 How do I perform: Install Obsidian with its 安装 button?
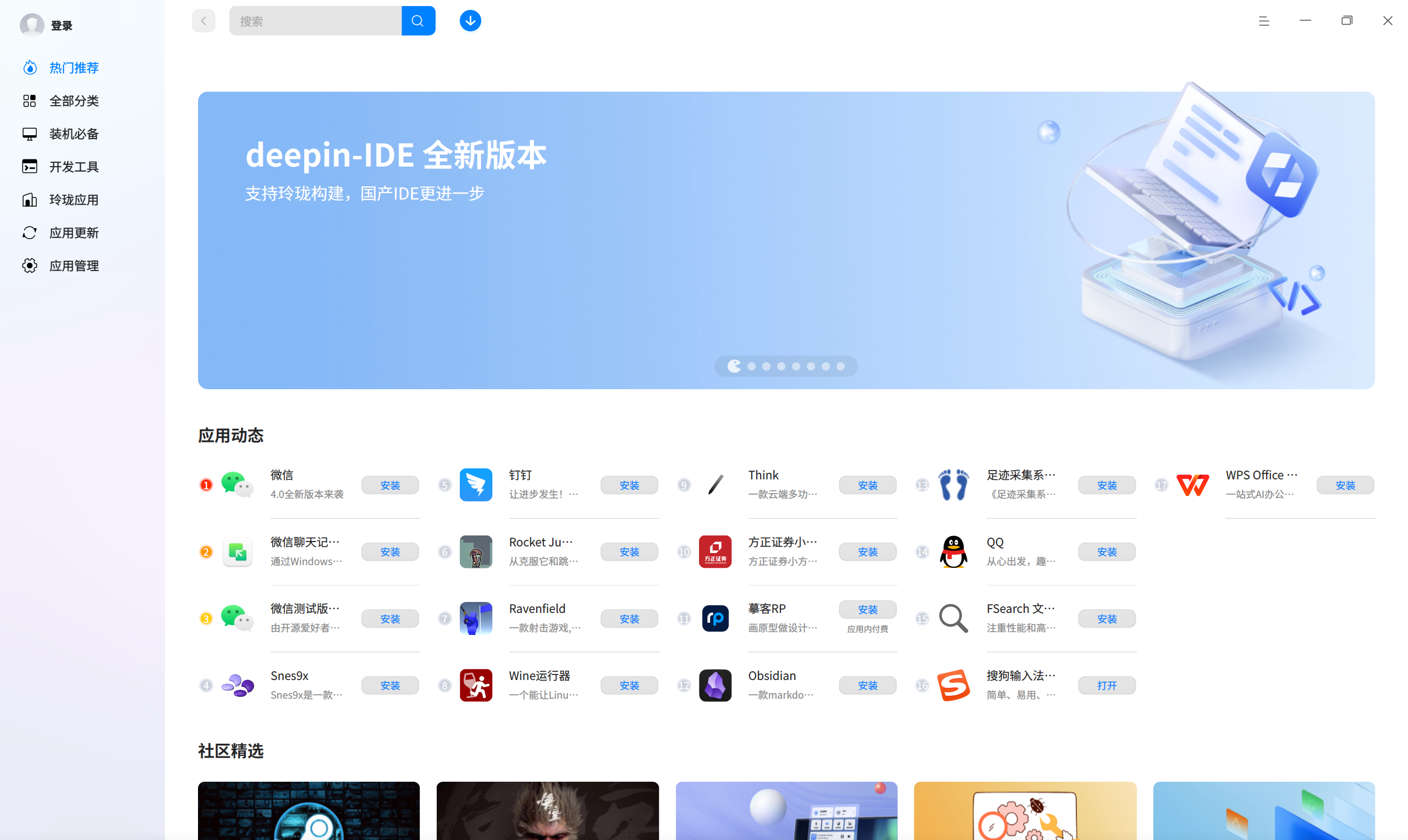pos(867,686)
